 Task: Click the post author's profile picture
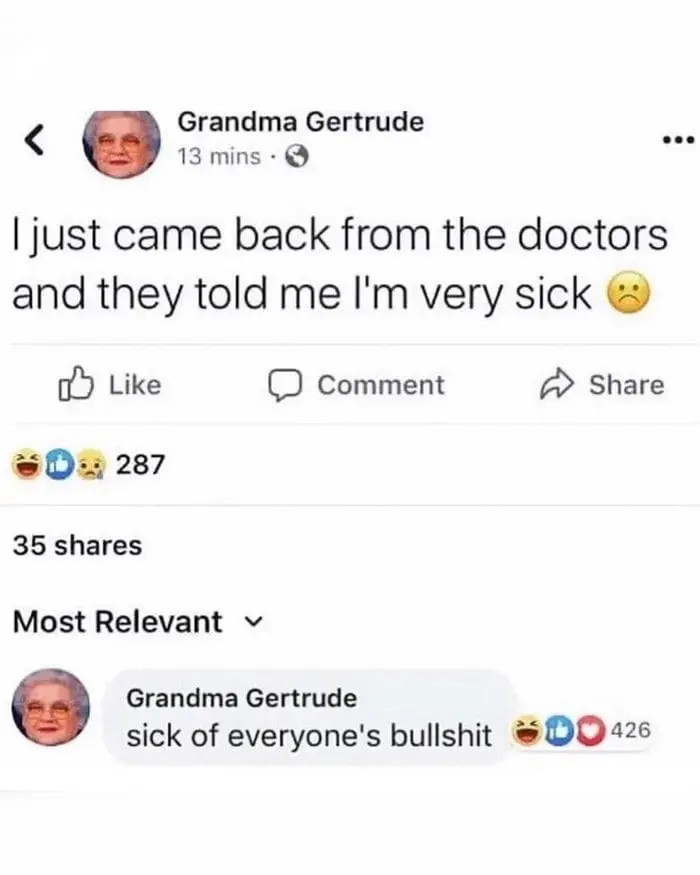[121, 143]
